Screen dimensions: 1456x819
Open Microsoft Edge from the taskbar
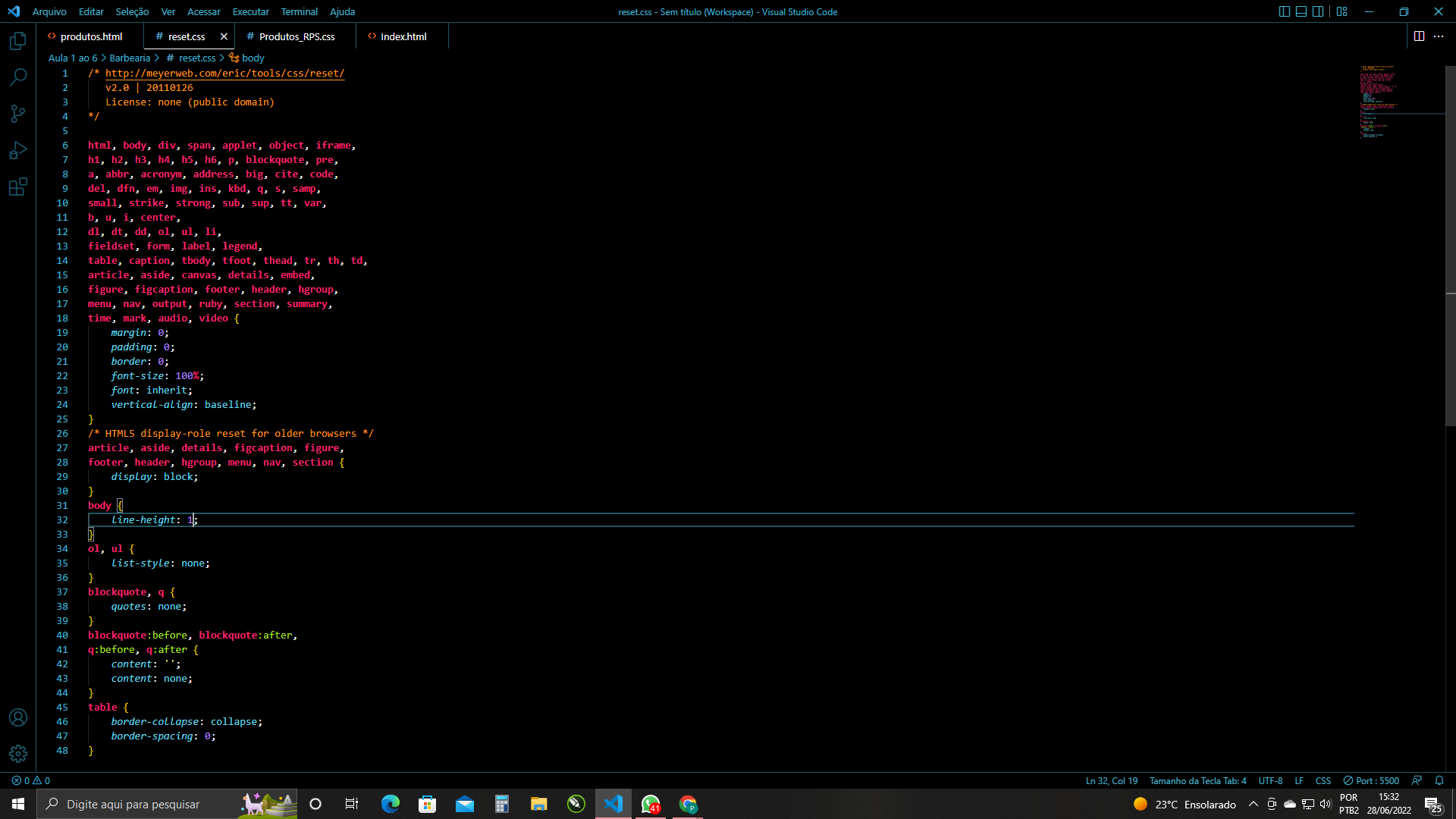click(x=390, y=804)
